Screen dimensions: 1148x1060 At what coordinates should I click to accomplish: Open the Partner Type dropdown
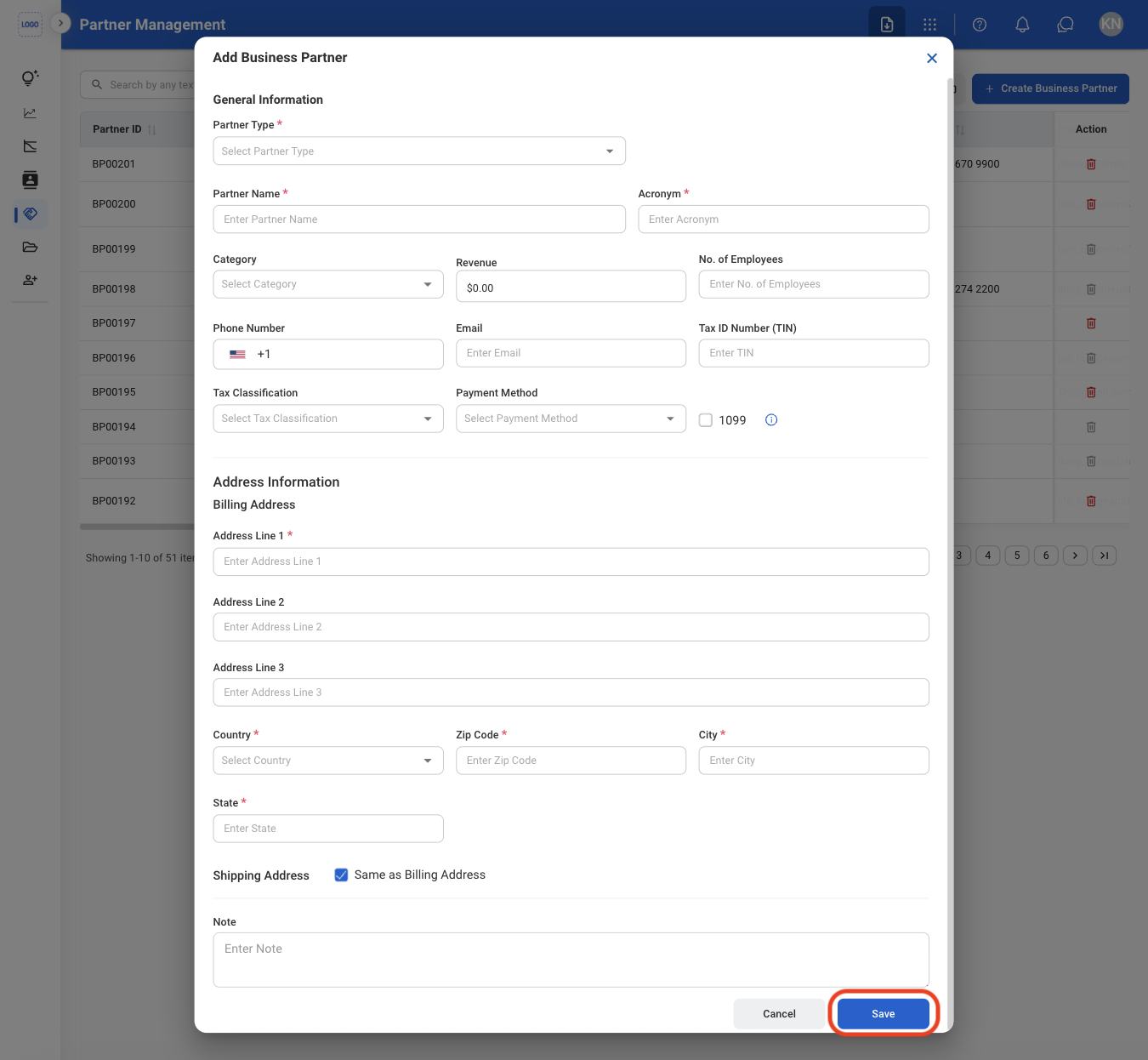419,151
